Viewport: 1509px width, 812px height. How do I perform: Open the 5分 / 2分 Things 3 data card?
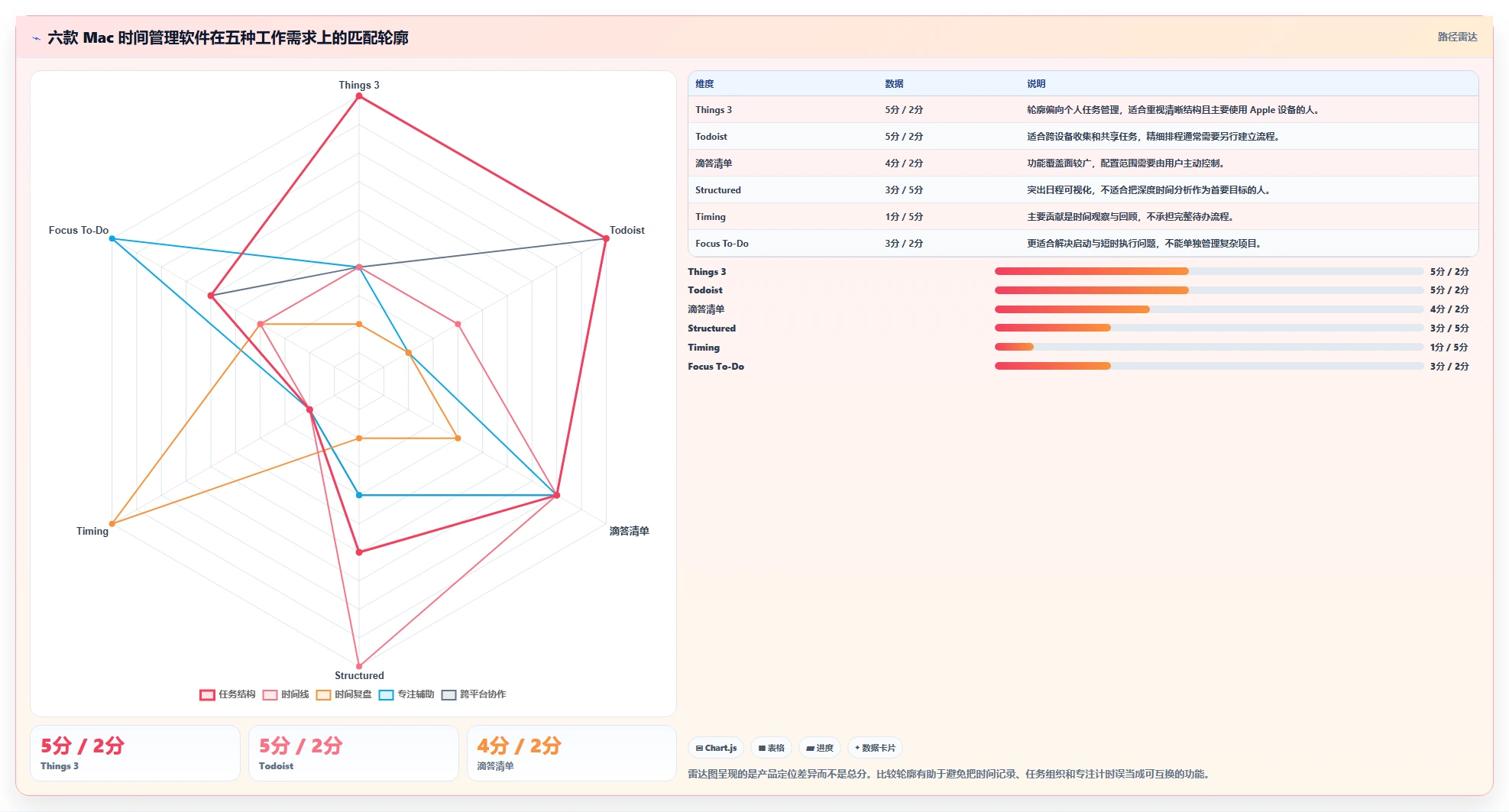pos(135,753)
